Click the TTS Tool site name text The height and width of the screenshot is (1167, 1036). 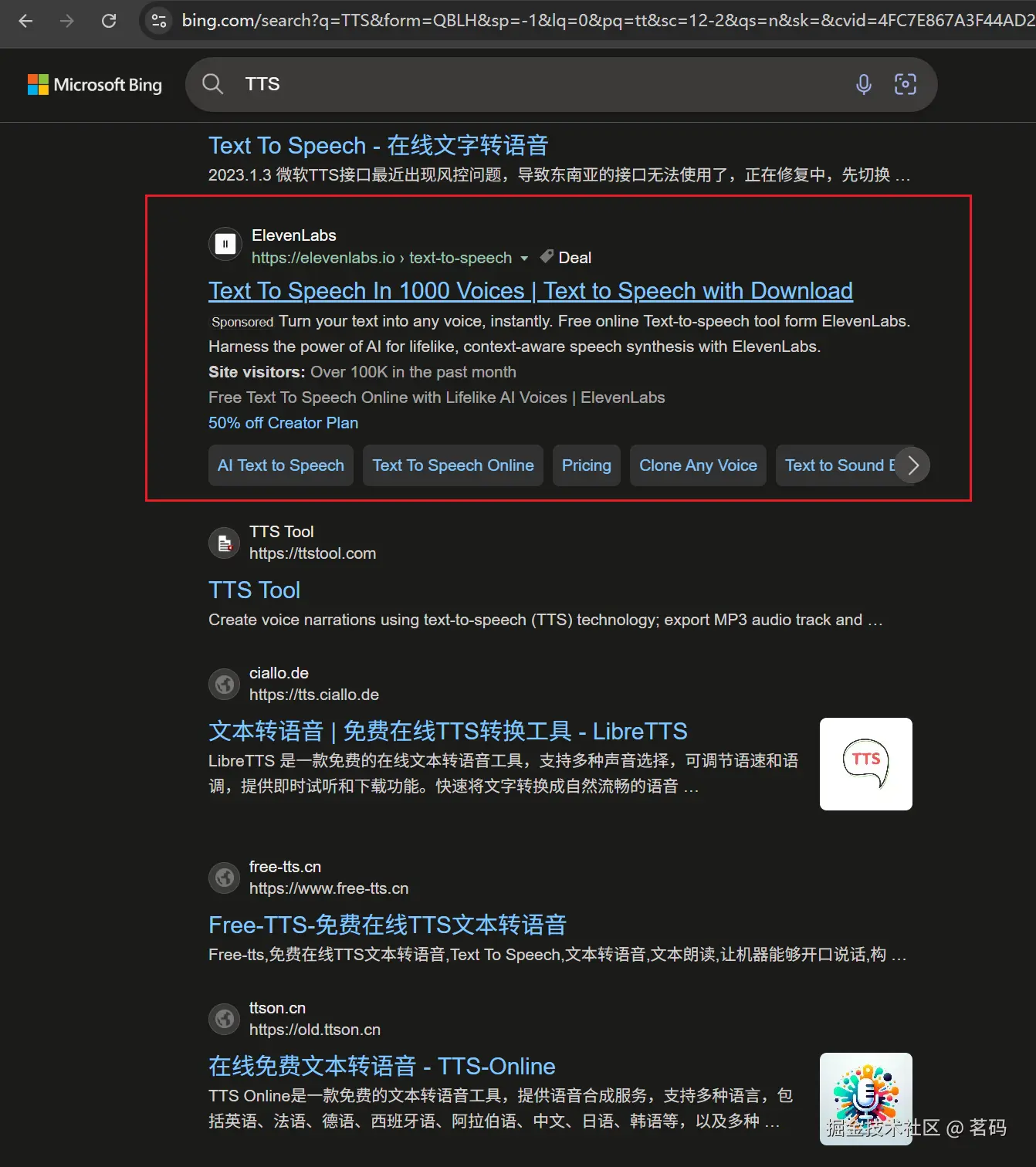click(x=281, y=532)
